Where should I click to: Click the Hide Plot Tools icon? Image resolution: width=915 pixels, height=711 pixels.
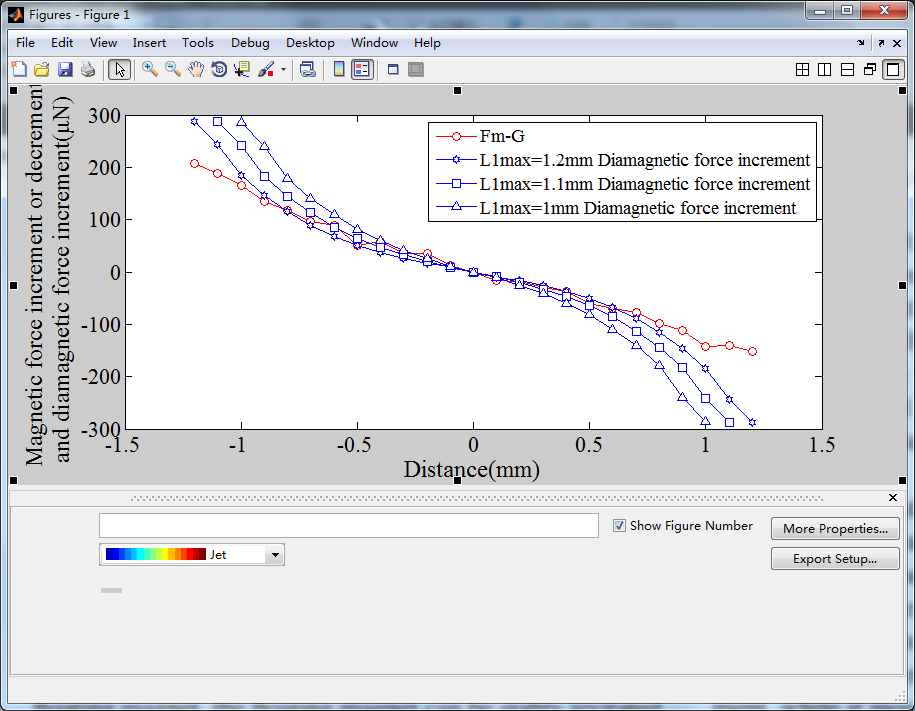click(393, 69)
